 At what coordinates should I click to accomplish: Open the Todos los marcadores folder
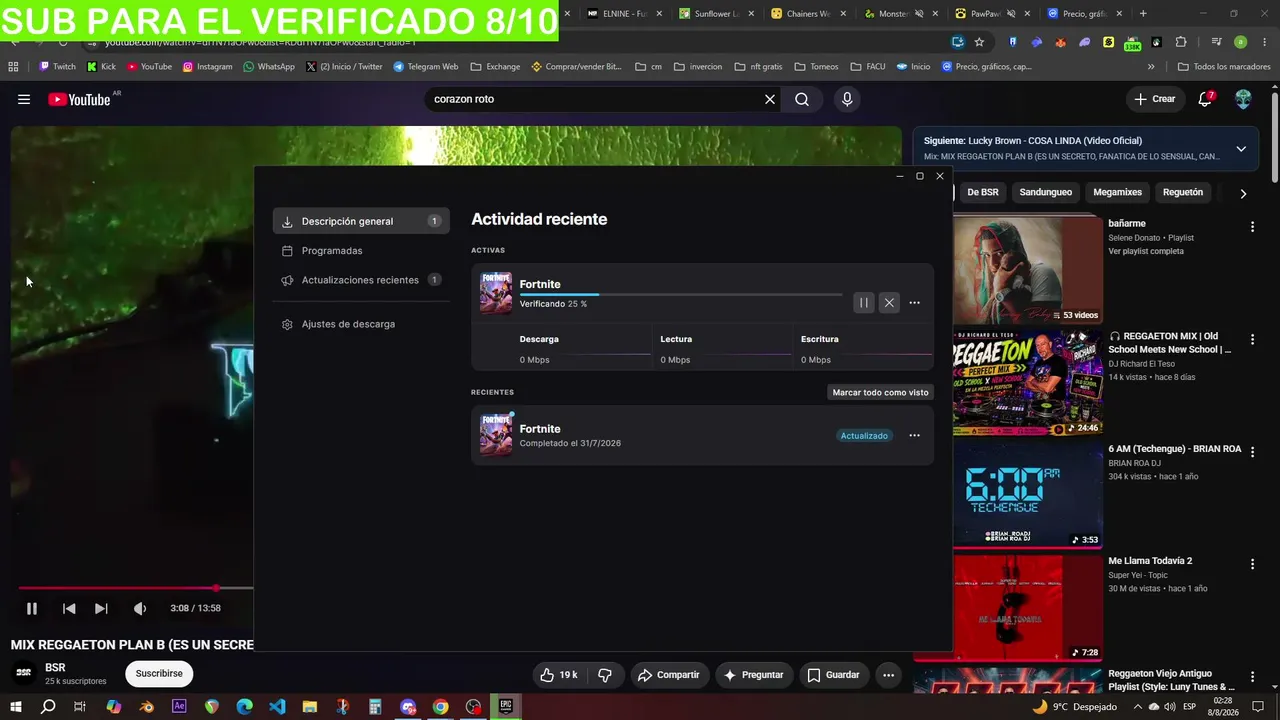click(x=1223, y=67)
